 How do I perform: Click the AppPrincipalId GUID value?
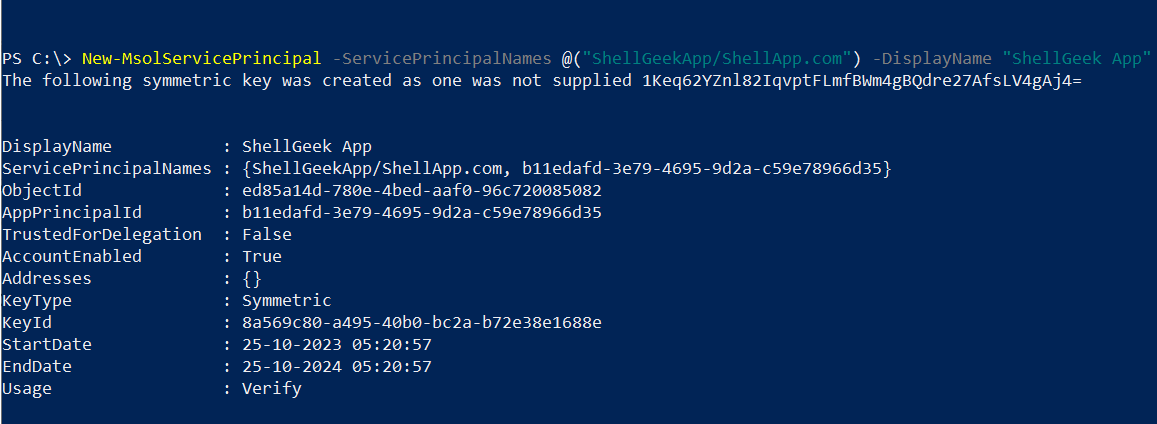421,212
